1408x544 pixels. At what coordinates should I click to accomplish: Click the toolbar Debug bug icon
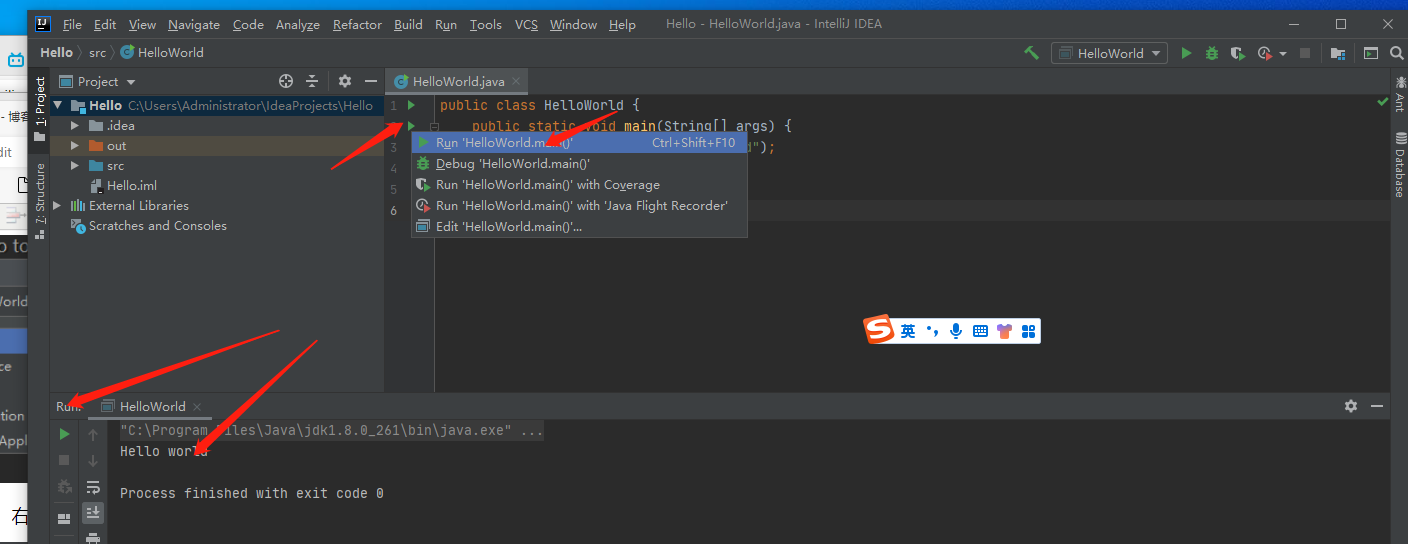(x=1212, y=53)
